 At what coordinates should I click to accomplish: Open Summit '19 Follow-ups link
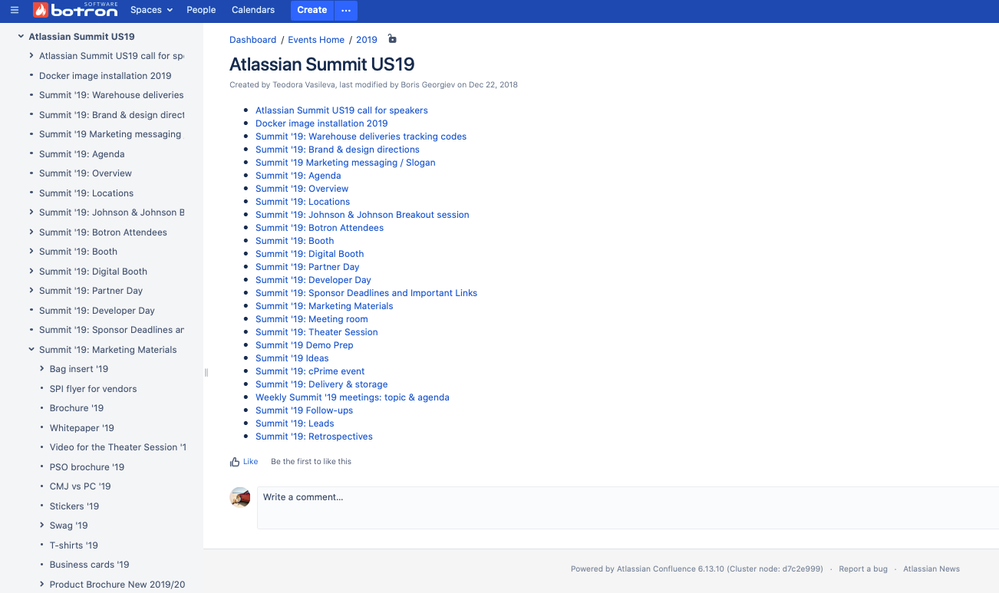point(304,410)
